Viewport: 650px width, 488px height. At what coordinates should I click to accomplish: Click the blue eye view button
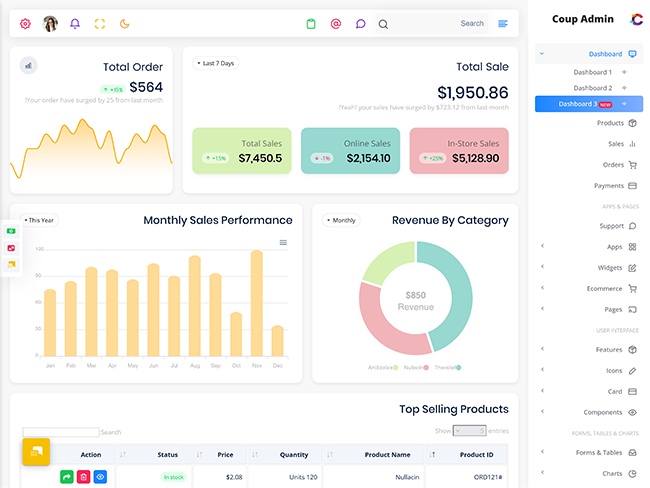pos(101,477)
